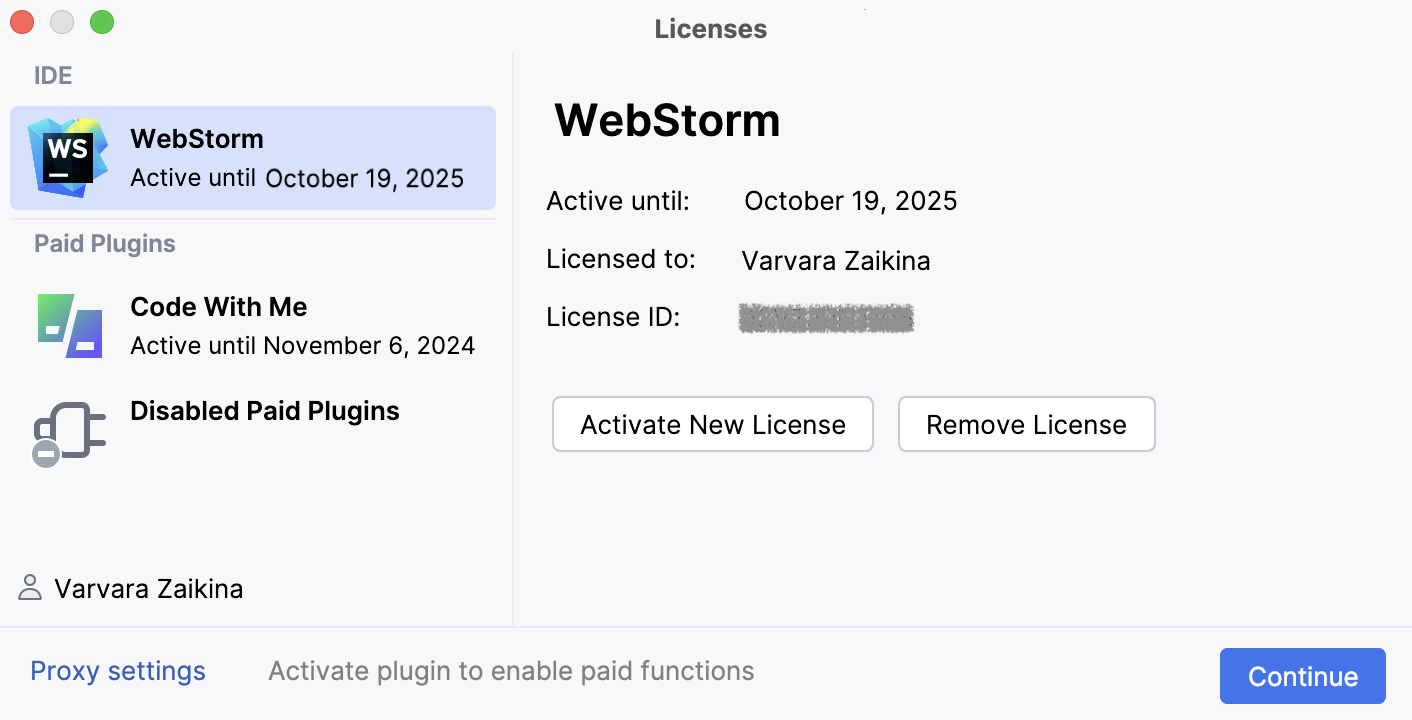Click the blurred License ID value

point(826,318)
